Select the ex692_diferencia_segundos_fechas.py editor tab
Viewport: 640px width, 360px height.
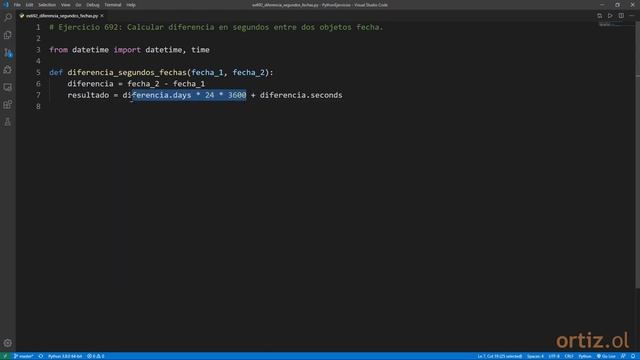point(61,16)
